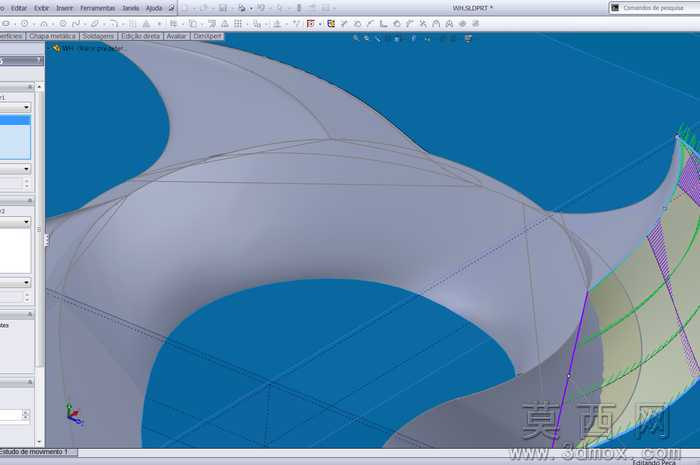This screenshot has width=700, height=465.
Task: Click the grid pattern icon in the sketch toolbar
Action: 238,24
